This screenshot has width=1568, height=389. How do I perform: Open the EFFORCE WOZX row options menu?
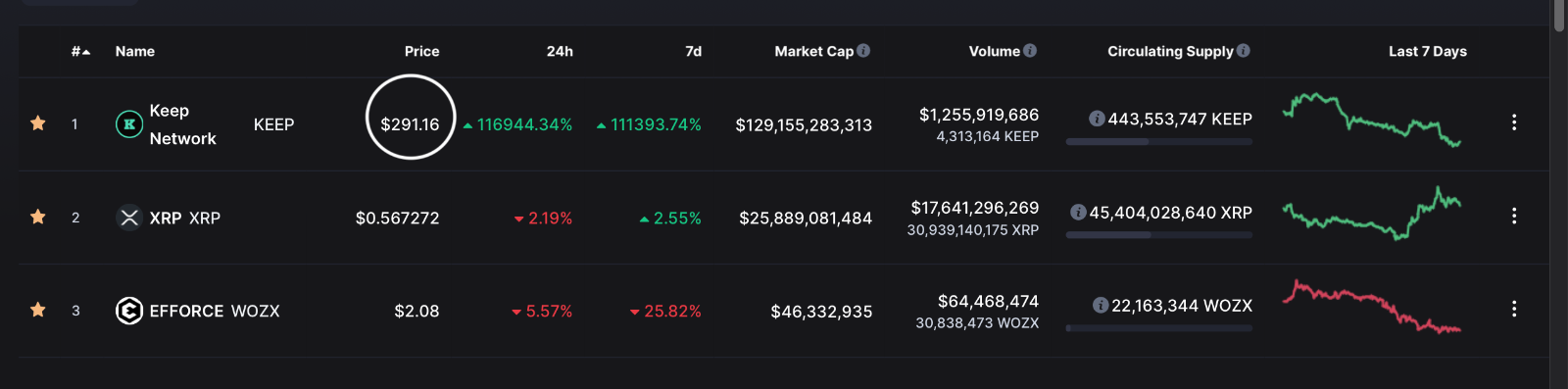(x=1514, y=309)
